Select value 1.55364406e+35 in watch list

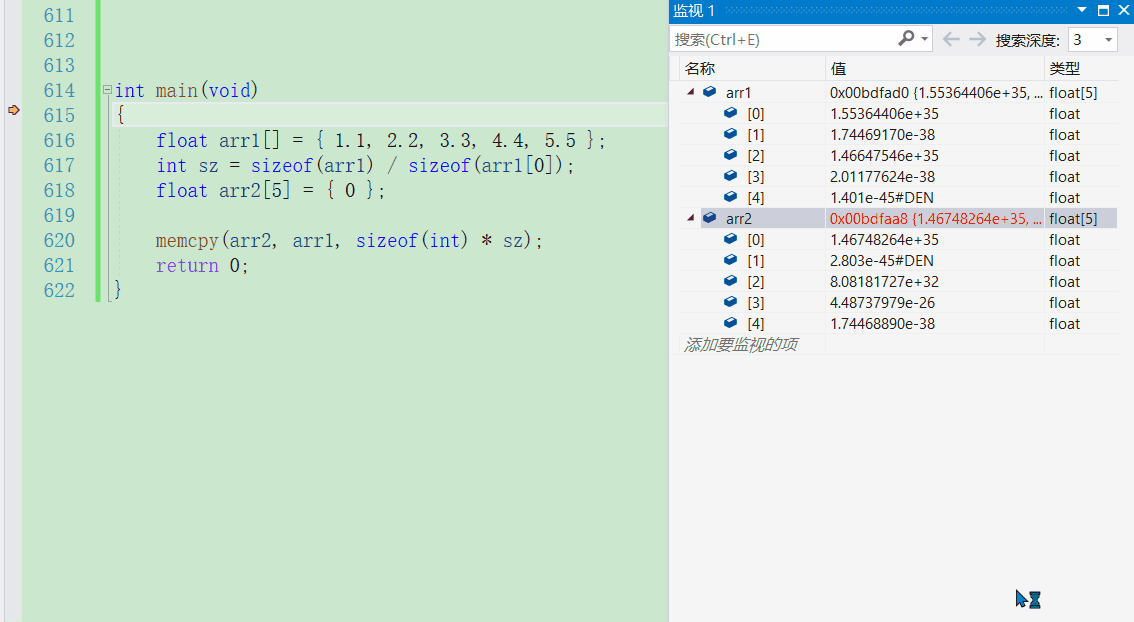coord(884,114)
